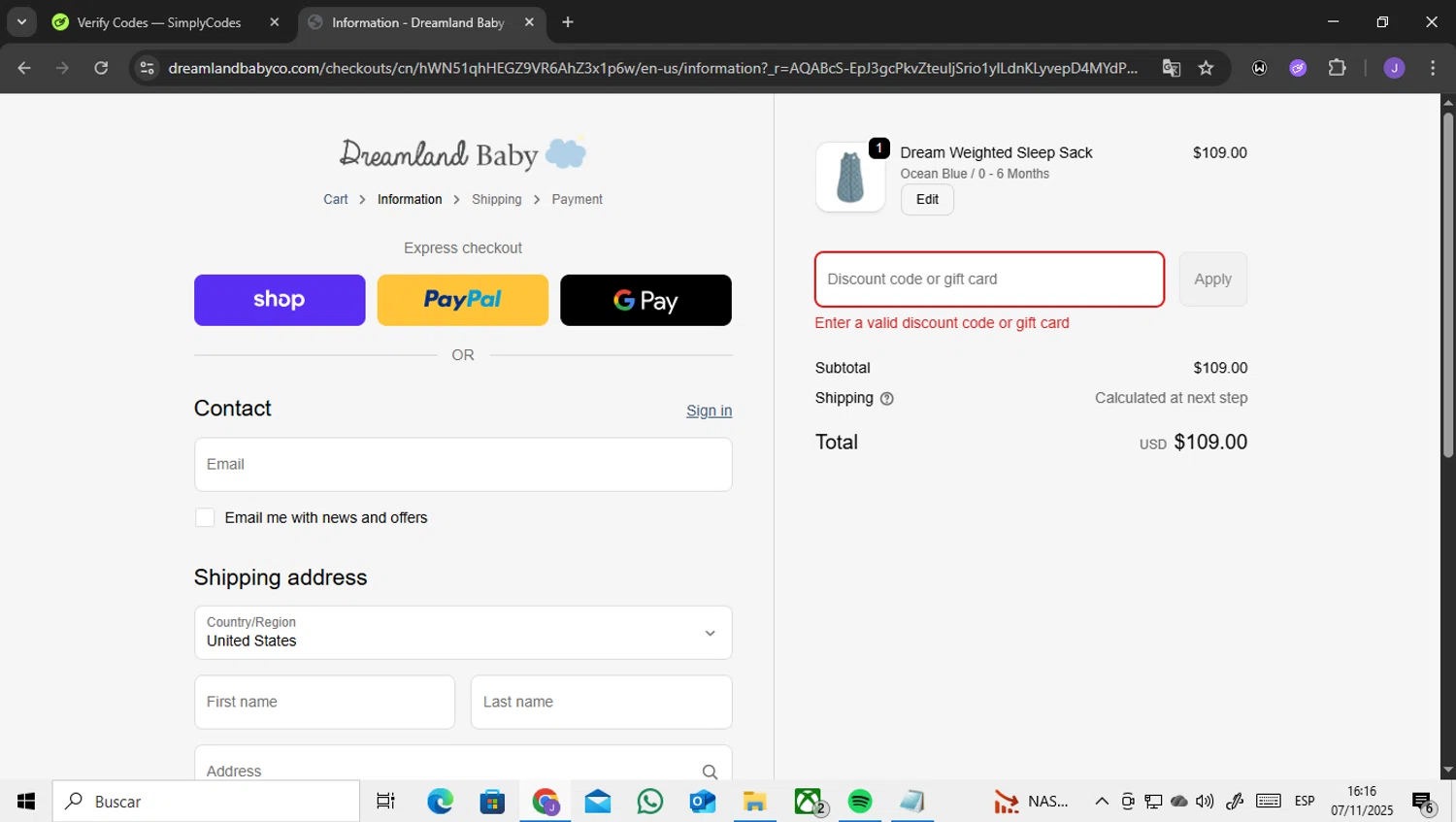
Task: Open the Chrome profile avatar J
Action: point(1394,68)
